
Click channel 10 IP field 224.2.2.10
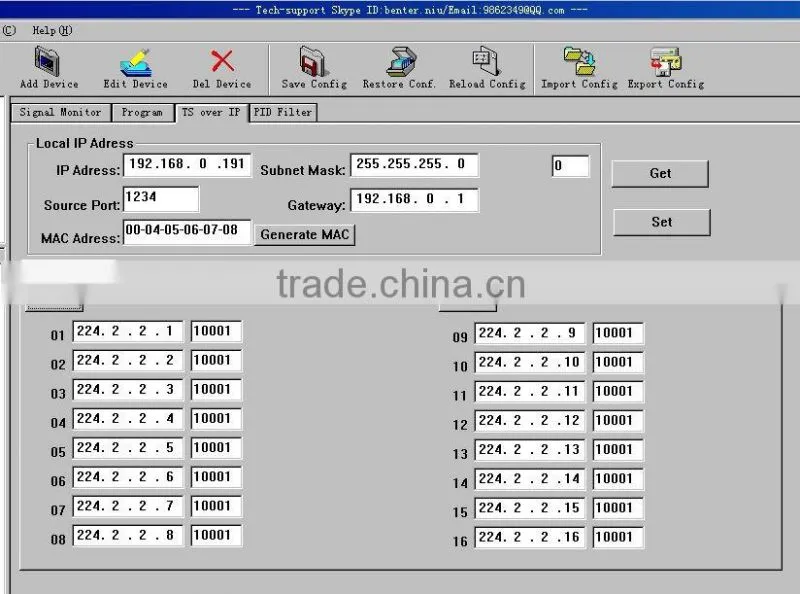[530, 362]
